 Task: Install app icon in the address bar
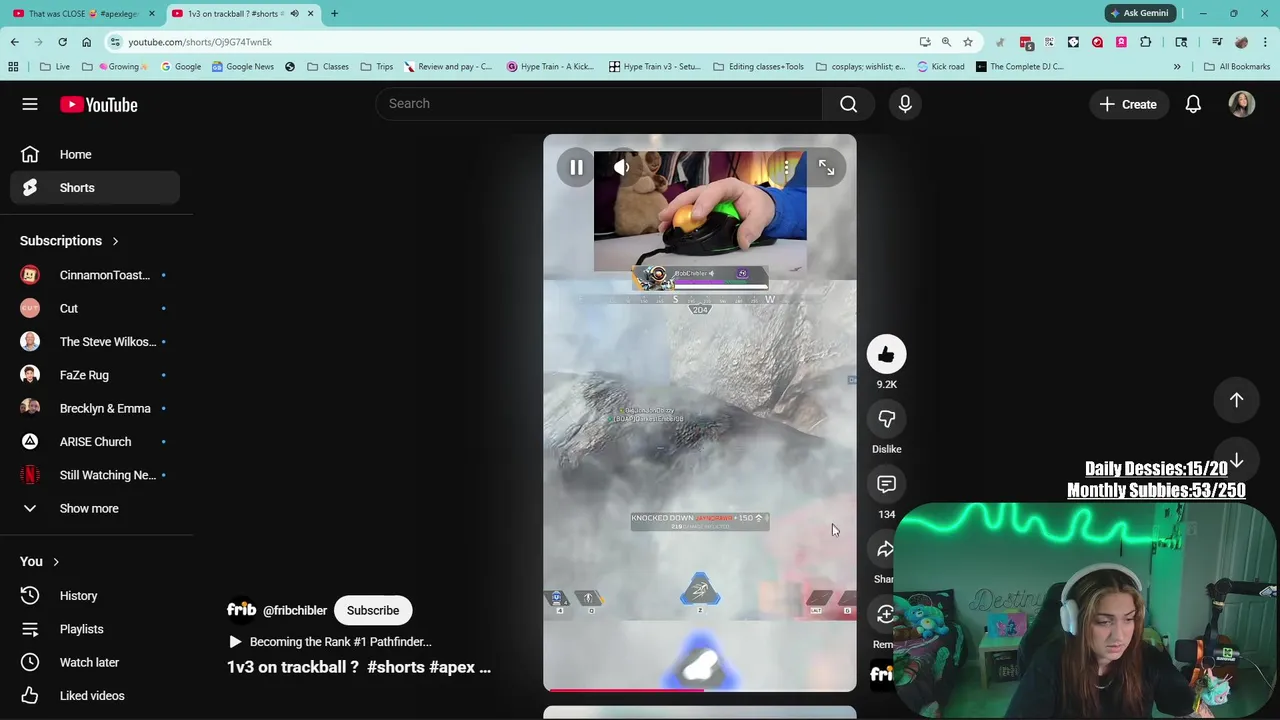point(925,42)
